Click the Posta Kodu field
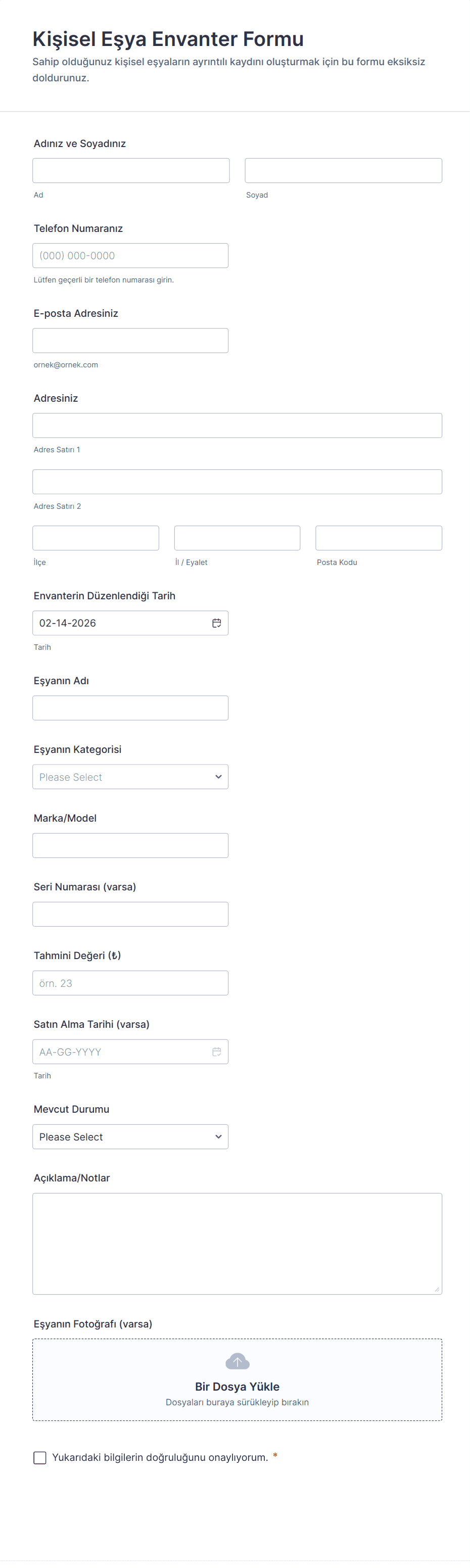Viewport: 470px width, 1568px height. [x=378, y=538]
